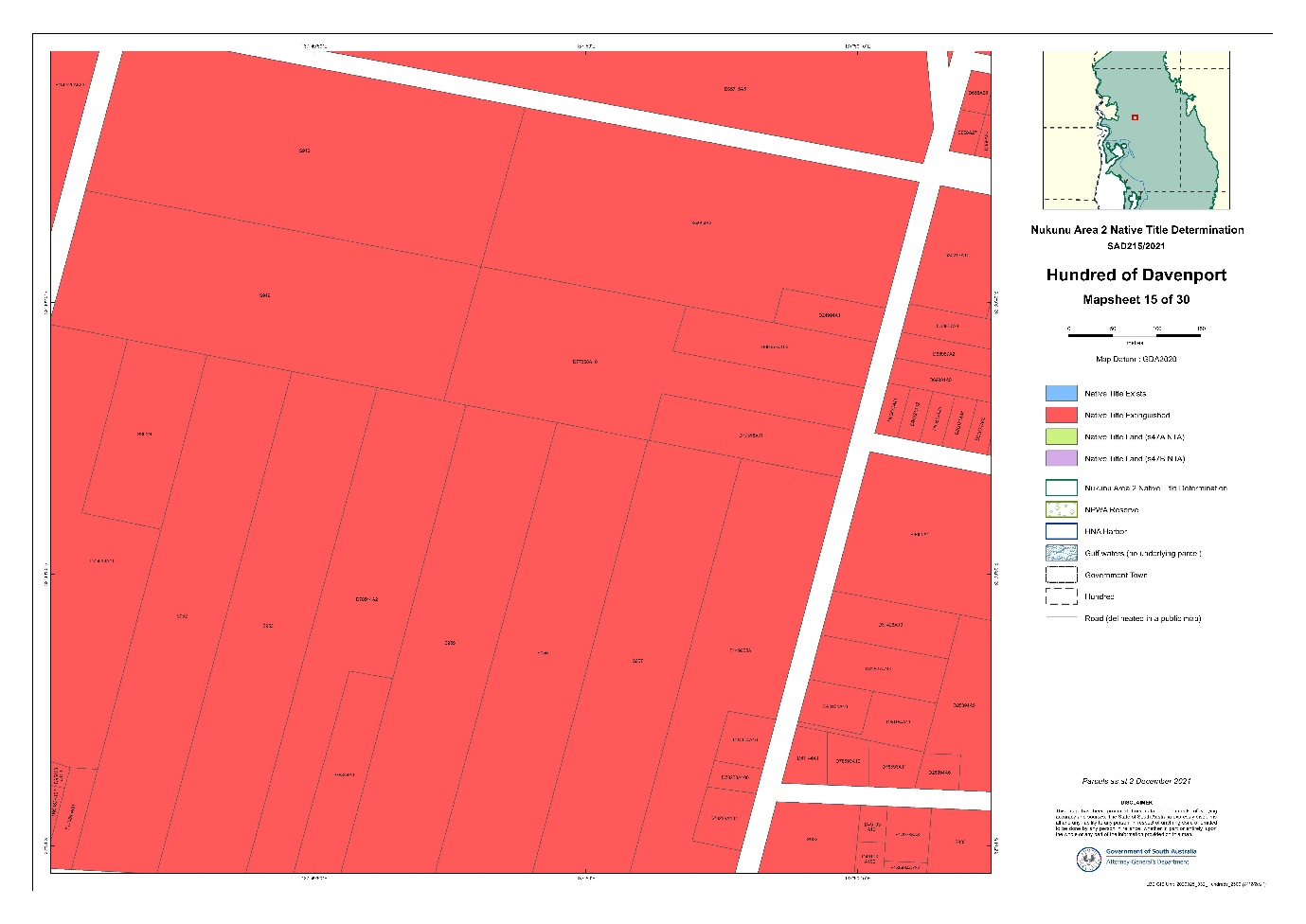The width and height of the screenshot is (1306, 924).
Task: Click the 'Hundred of Davenport' heading
Action: point(1136,275)
